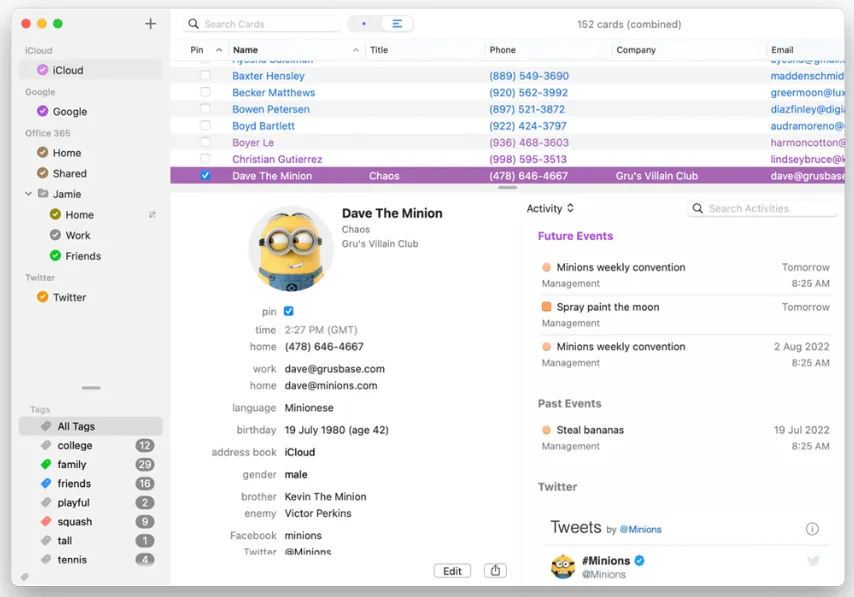Viewport: 854px width, 597px height.
Task: Switch to the compact dot view mode
Action: pos(364,23)
